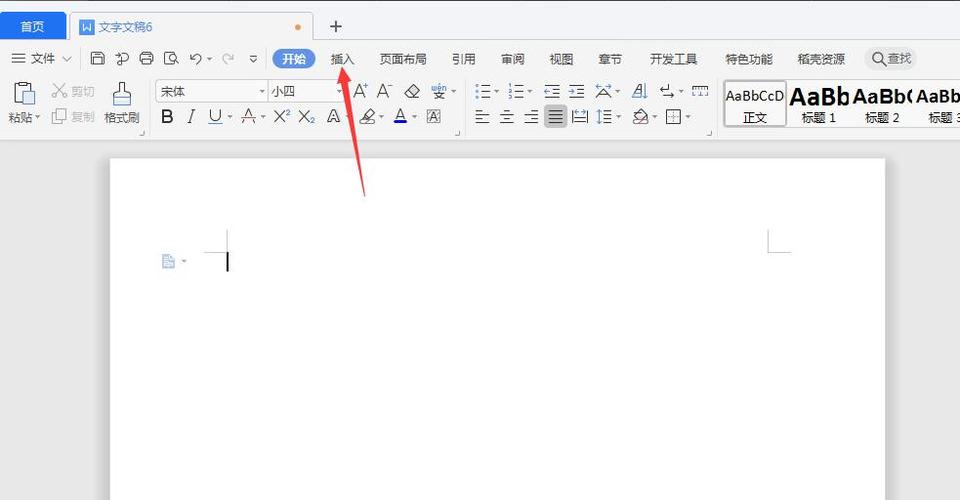
Task: Click the Print icon in quick access toolbar
Action: click(147, 59)
